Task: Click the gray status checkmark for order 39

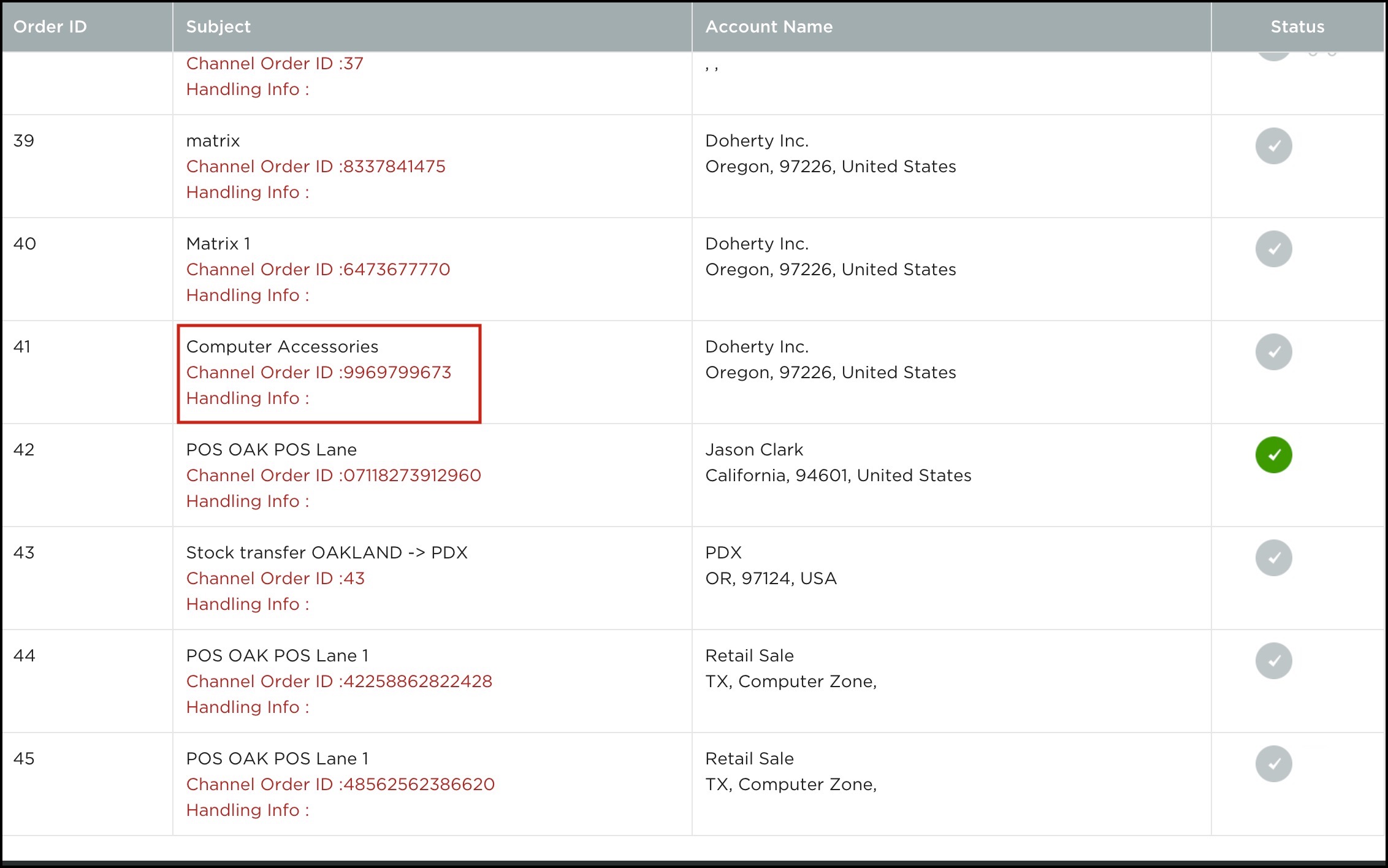Action: [1273, 146]
